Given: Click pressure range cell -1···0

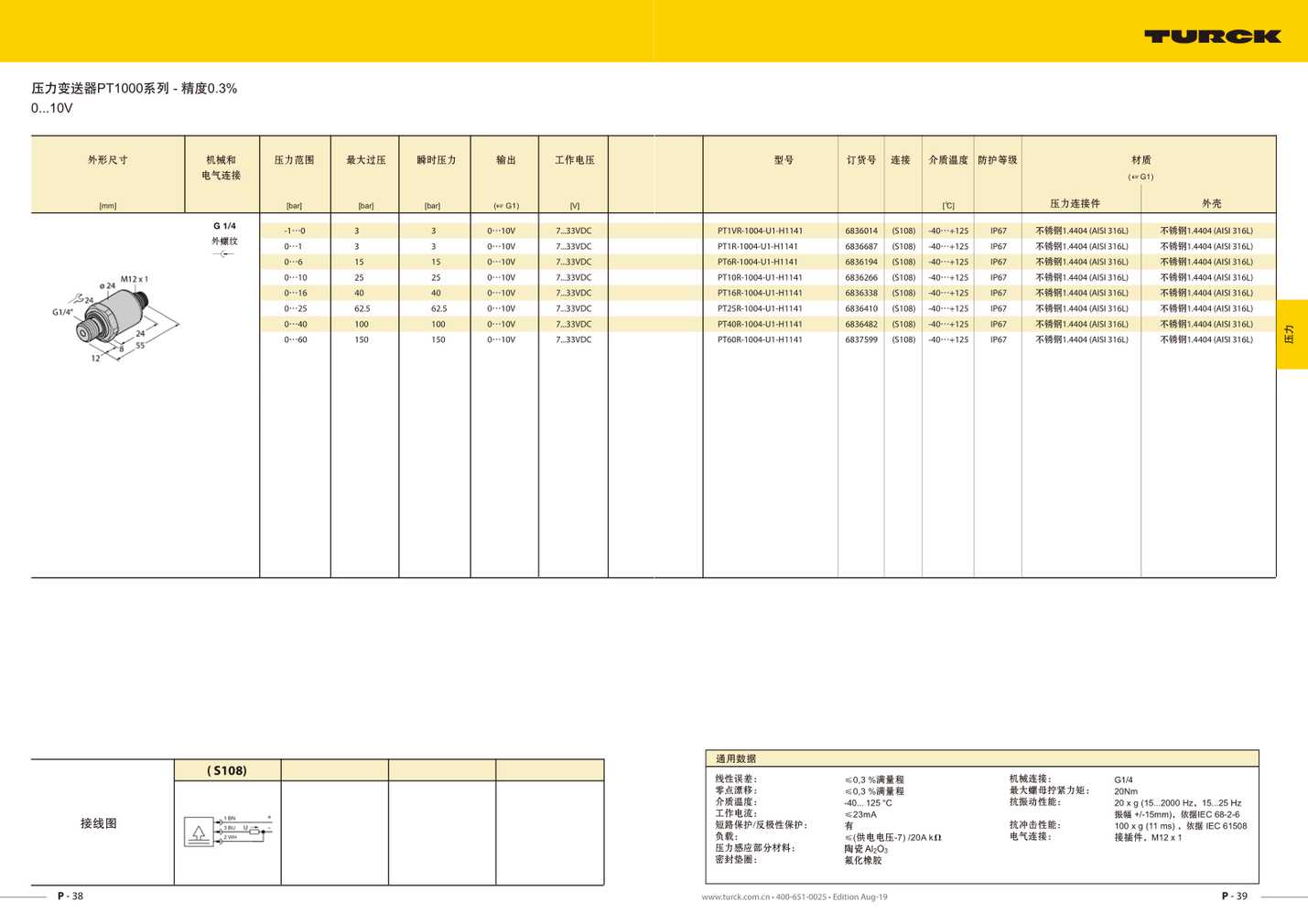Looking at the screenshot, I should coord(295,231).
